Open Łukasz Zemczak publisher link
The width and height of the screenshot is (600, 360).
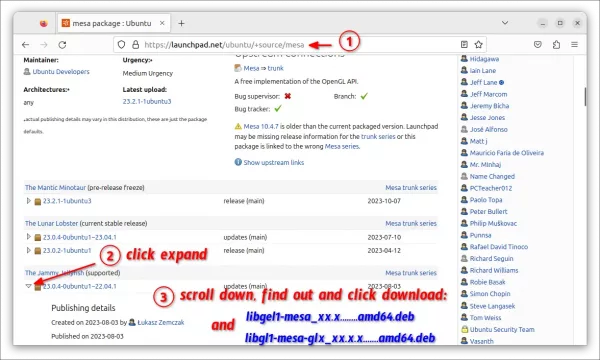pyautogui.click(x=161, y=323)
